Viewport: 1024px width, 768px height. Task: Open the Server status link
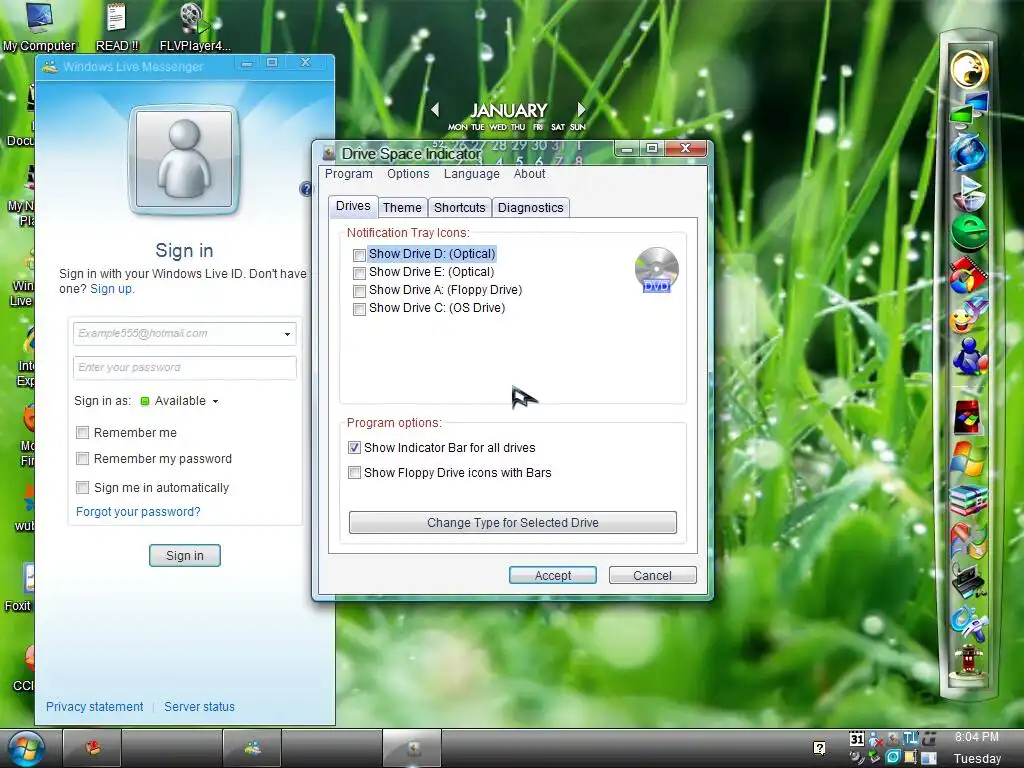(199, 707)
